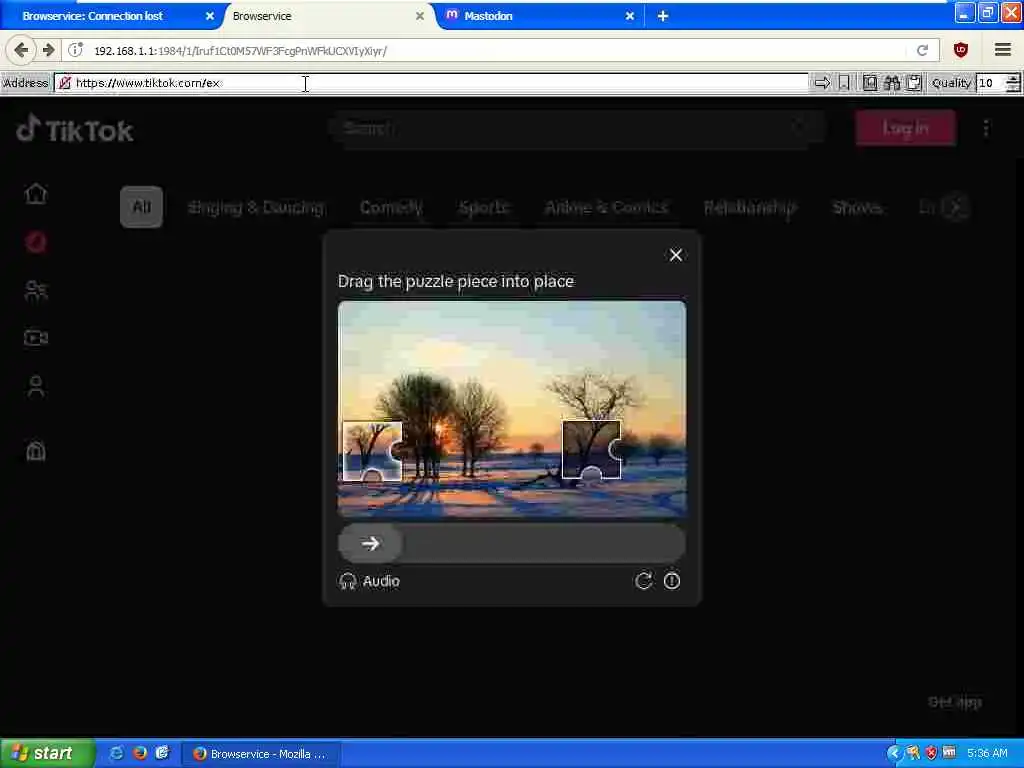Click the Browservice open bookmarks book icon
The image size is (1024, 768).
point(869,83)
